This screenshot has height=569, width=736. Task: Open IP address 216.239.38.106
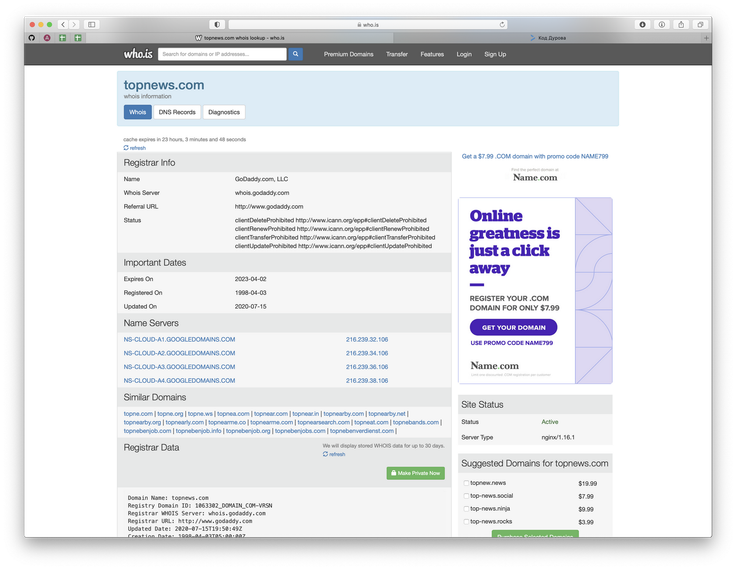367,381
